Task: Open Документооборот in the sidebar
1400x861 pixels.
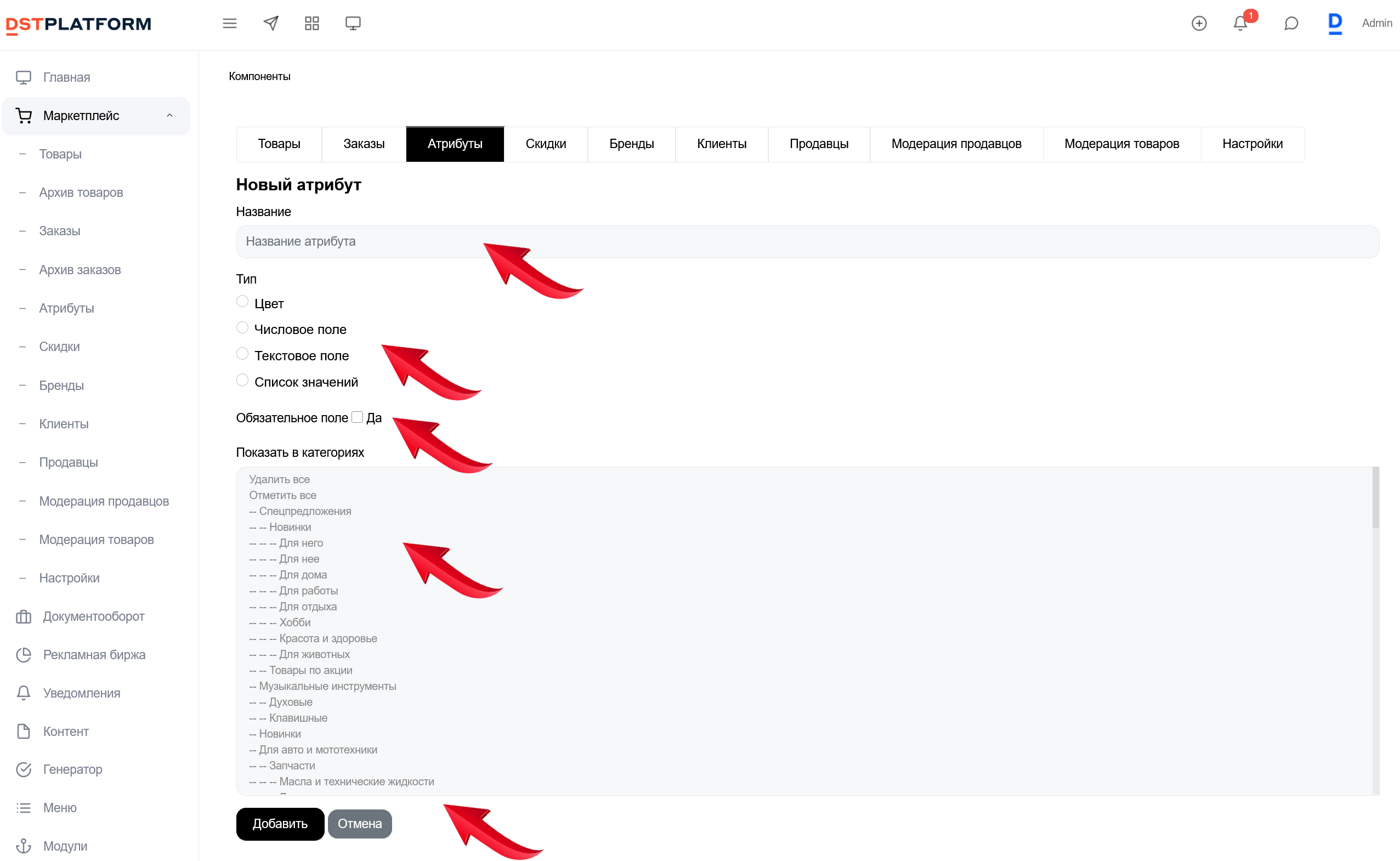Action: click(94, 616)
